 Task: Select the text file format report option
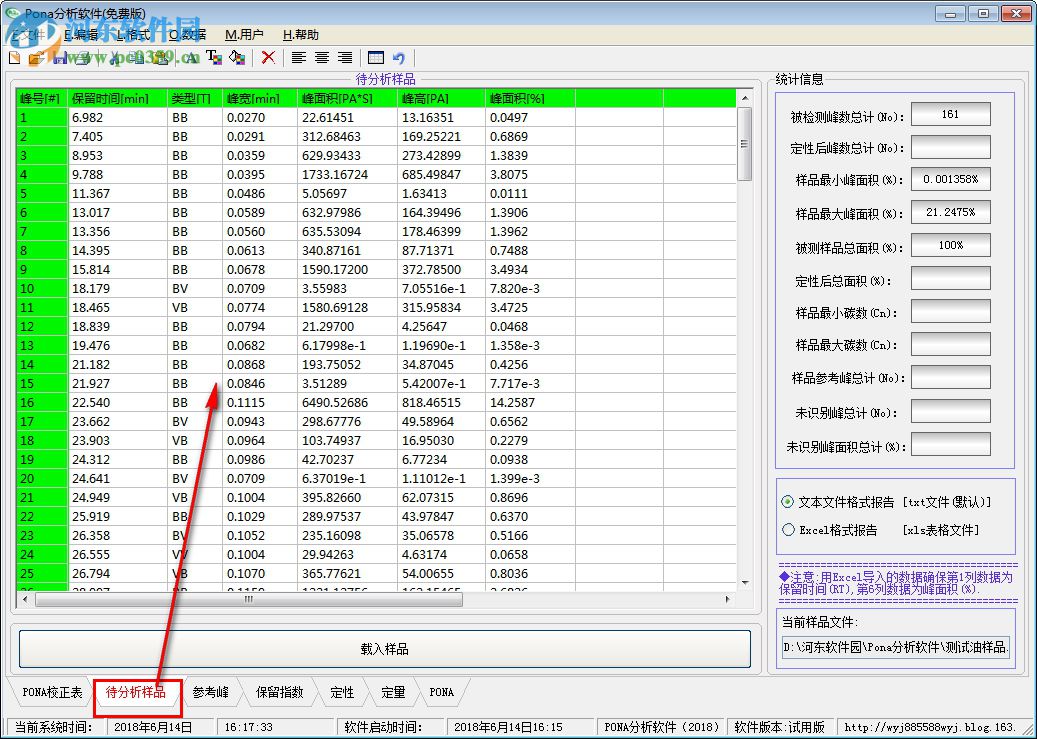[x=788, y=502]
